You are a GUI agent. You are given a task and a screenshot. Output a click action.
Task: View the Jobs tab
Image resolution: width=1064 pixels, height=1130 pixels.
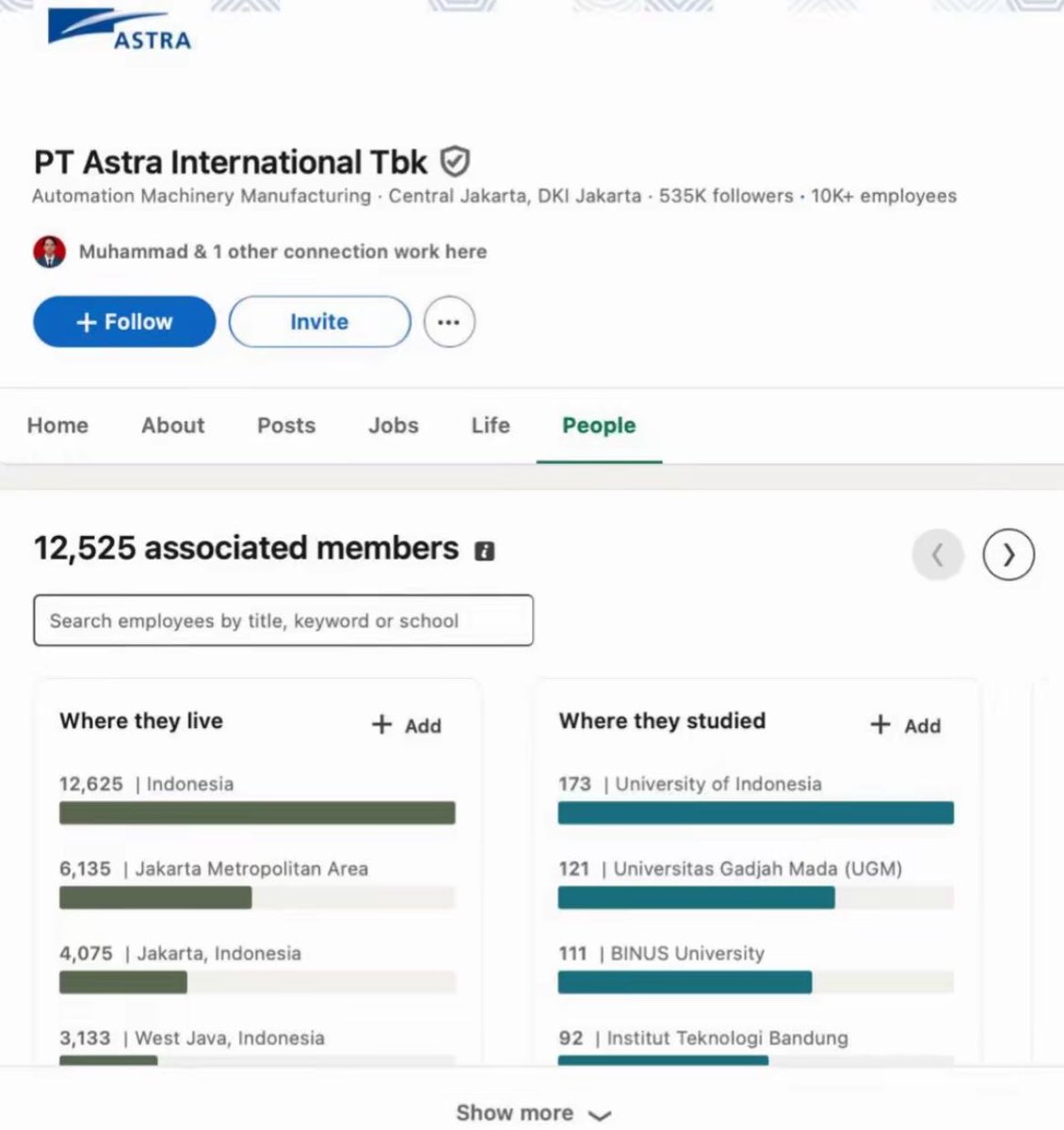(x=394, y=426)
